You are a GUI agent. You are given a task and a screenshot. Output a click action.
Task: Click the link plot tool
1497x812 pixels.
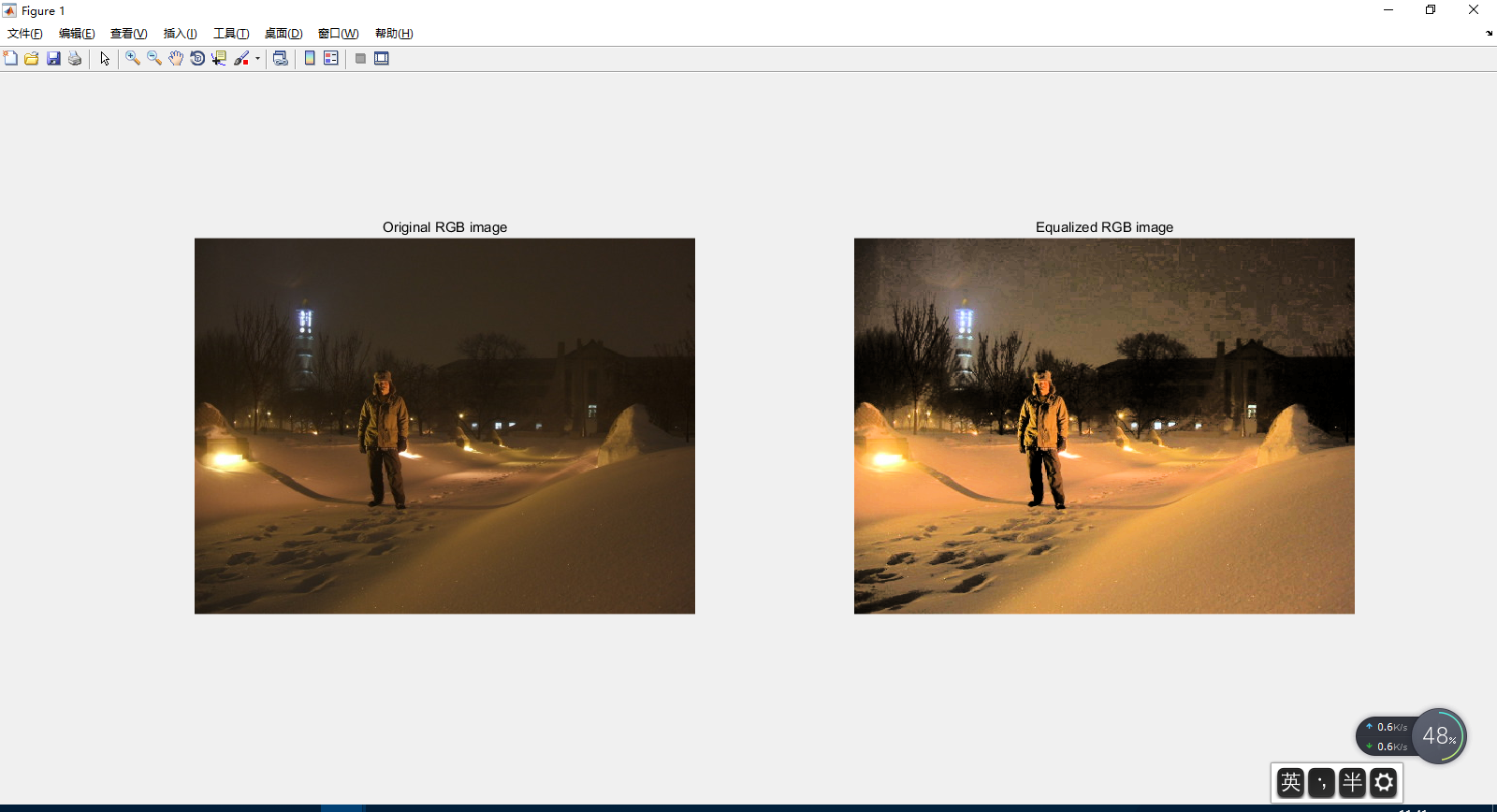pyautogui.click(x=280, y=58)
